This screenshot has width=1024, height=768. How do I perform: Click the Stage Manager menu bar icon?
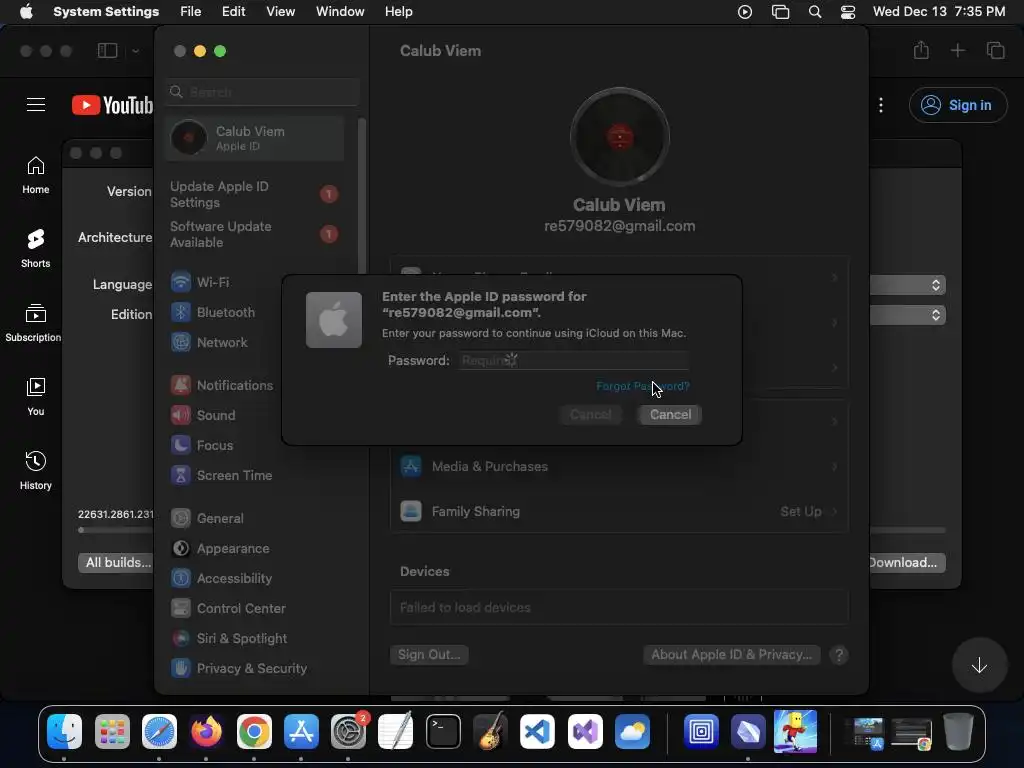click(780, 12)
